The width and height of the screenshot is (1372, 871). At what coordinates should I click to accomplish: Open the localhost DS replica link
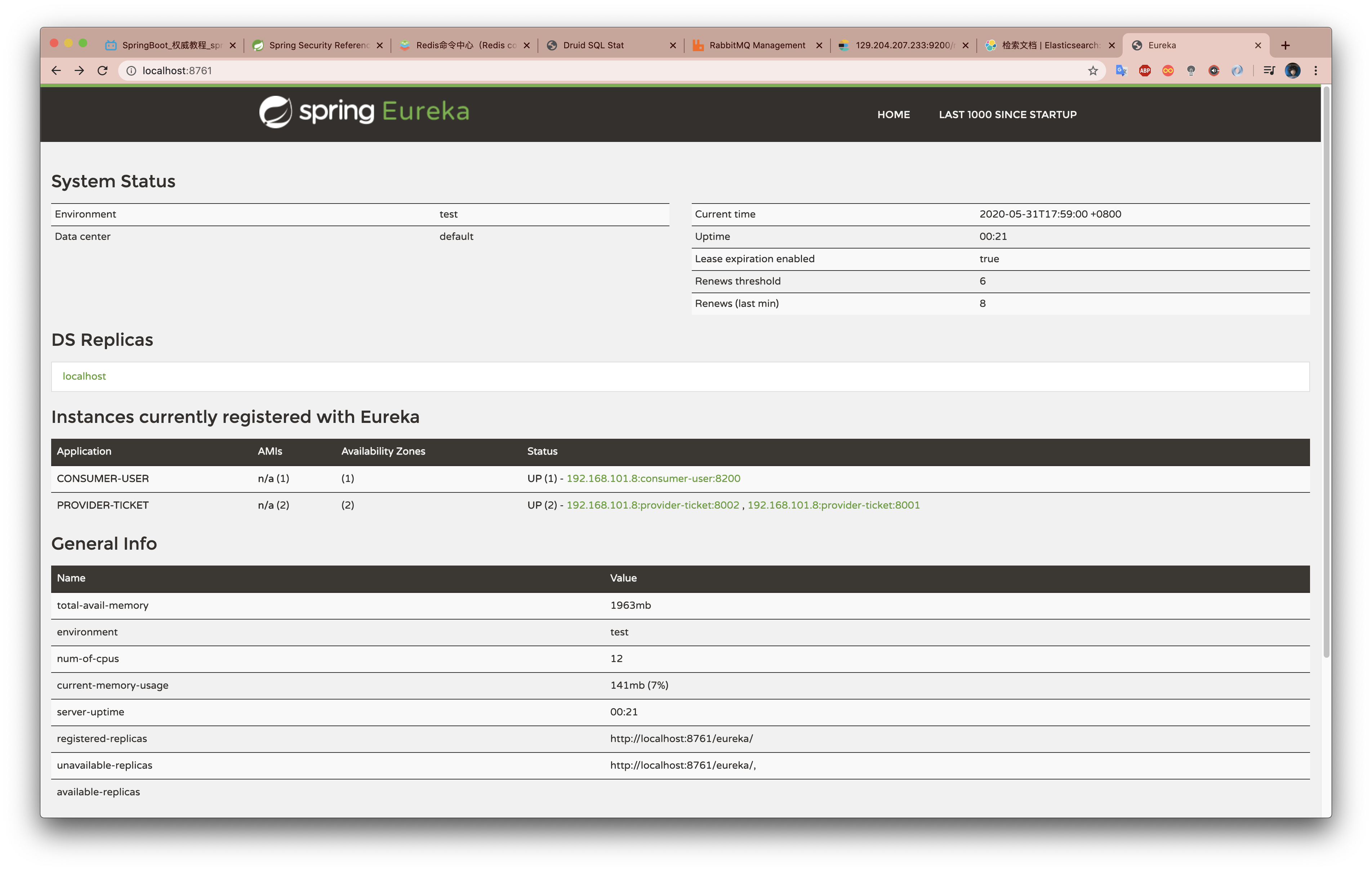click(84, 376)
